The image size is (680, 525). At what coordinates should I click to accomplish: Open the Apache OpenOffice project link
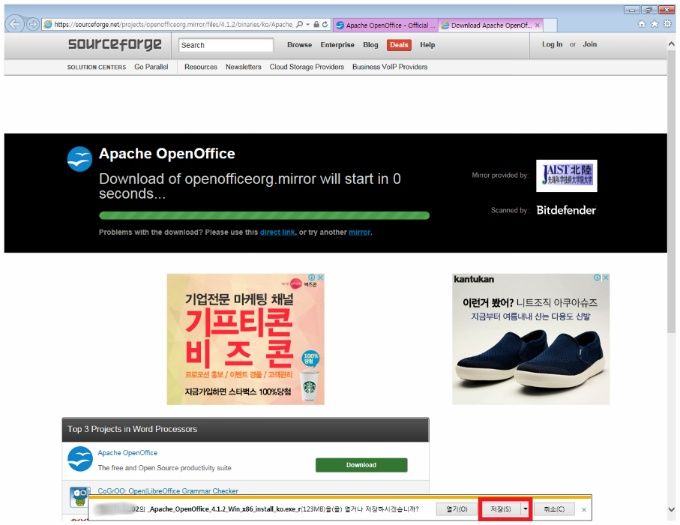(x=128, y=453)
